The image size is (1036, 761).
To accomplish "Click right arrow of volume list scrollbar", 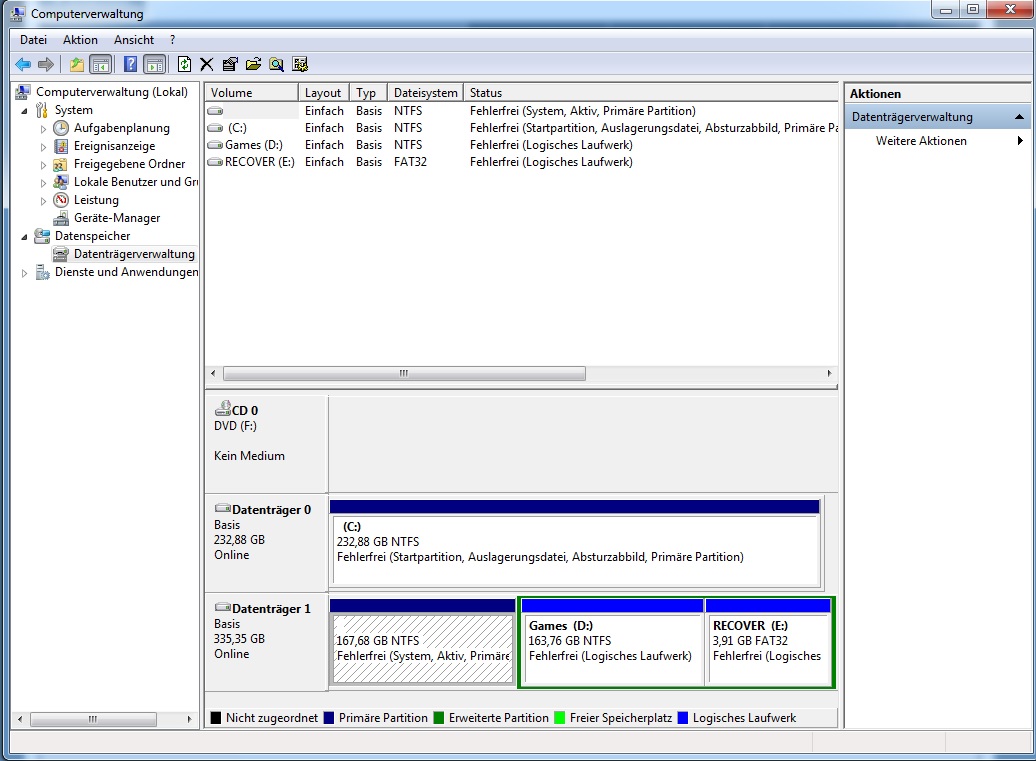I will point(829,373).
